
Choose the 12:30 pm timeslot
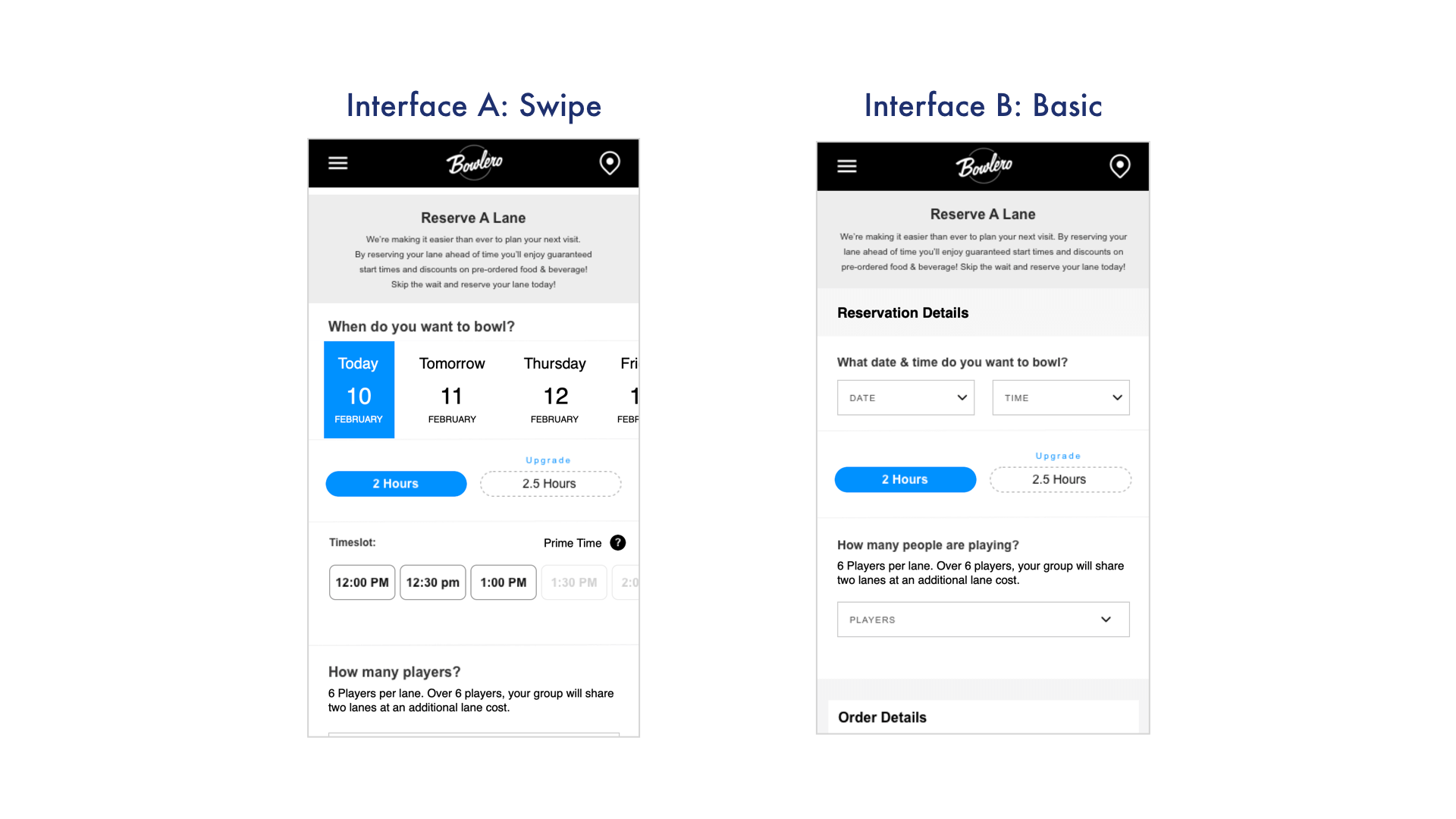432,582
